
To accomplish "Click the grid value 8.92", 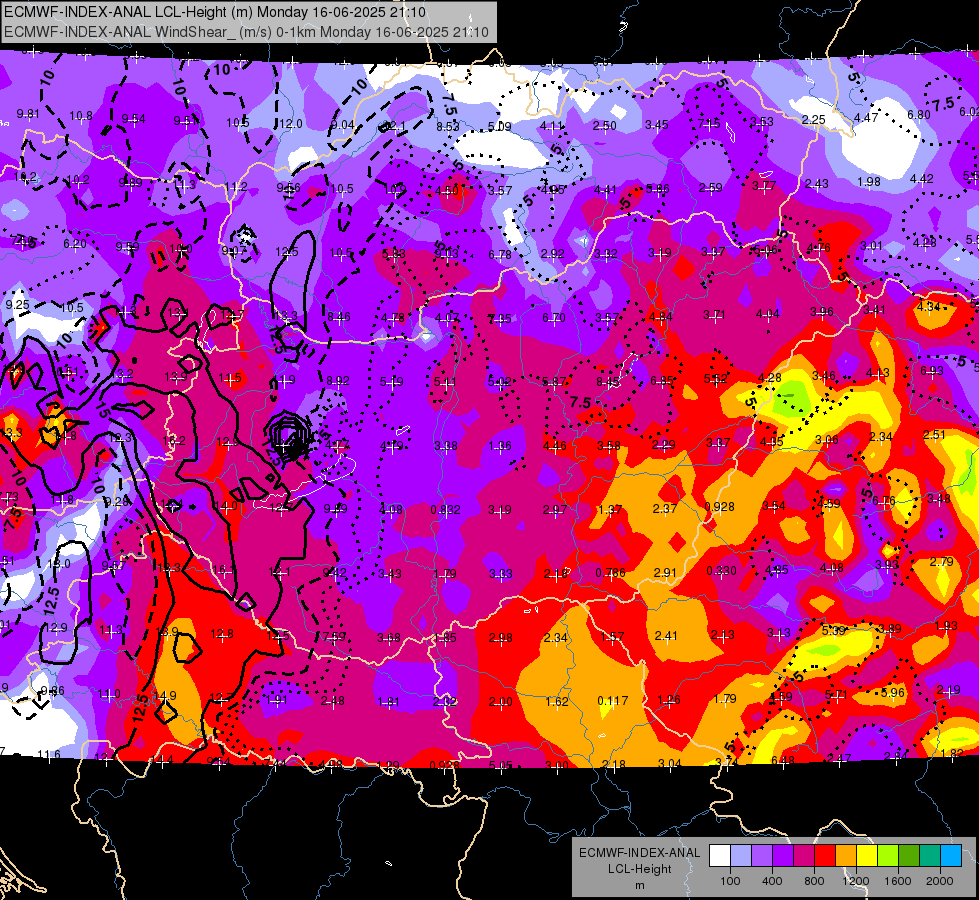I will click(338, 380).
